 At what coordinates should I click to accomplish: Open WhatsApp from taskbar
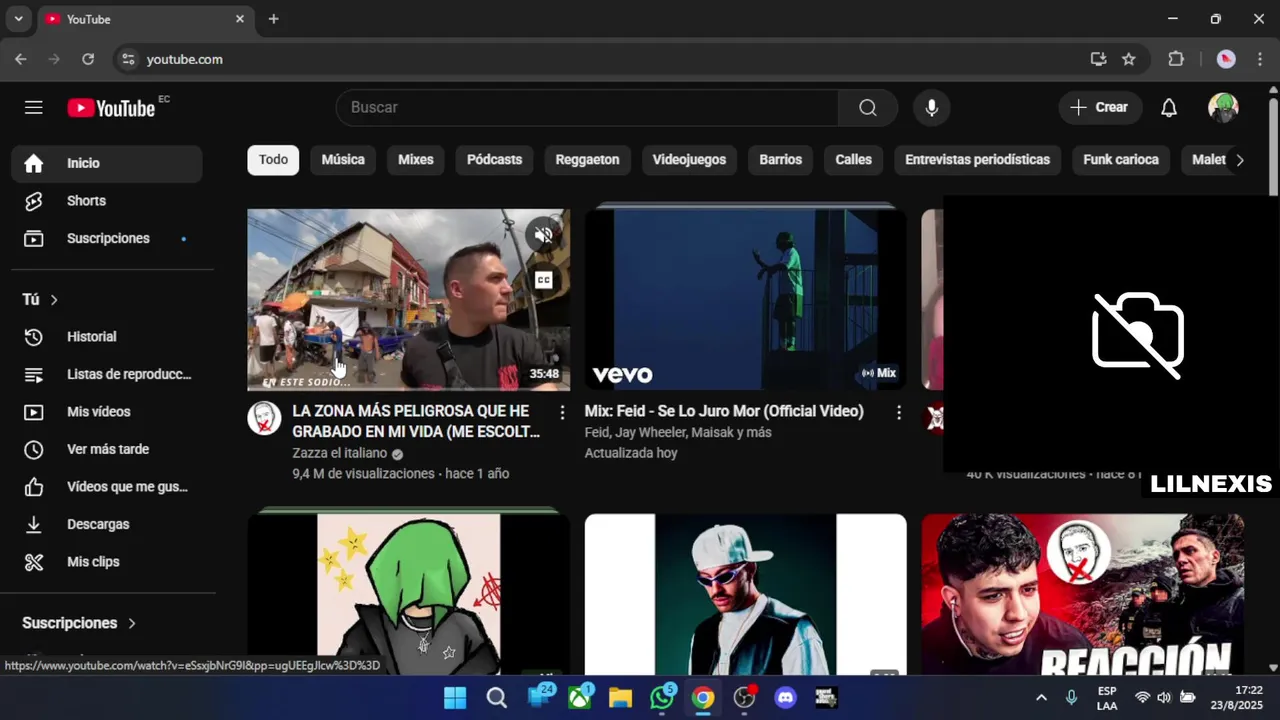click(662, 698)
